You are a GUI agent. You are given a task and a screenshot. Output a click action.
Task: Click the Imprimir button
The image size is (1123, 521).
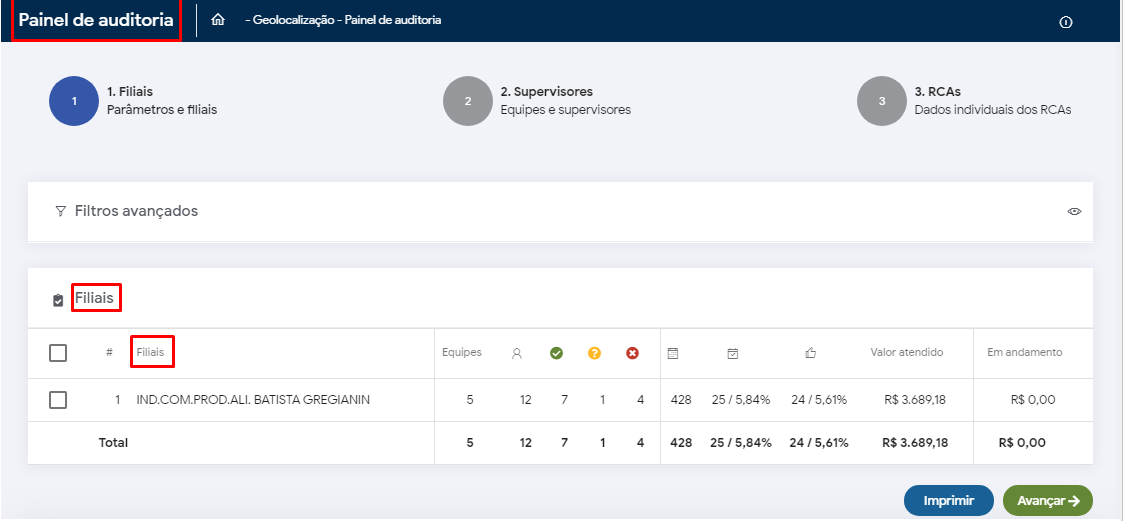pos(948,500)
